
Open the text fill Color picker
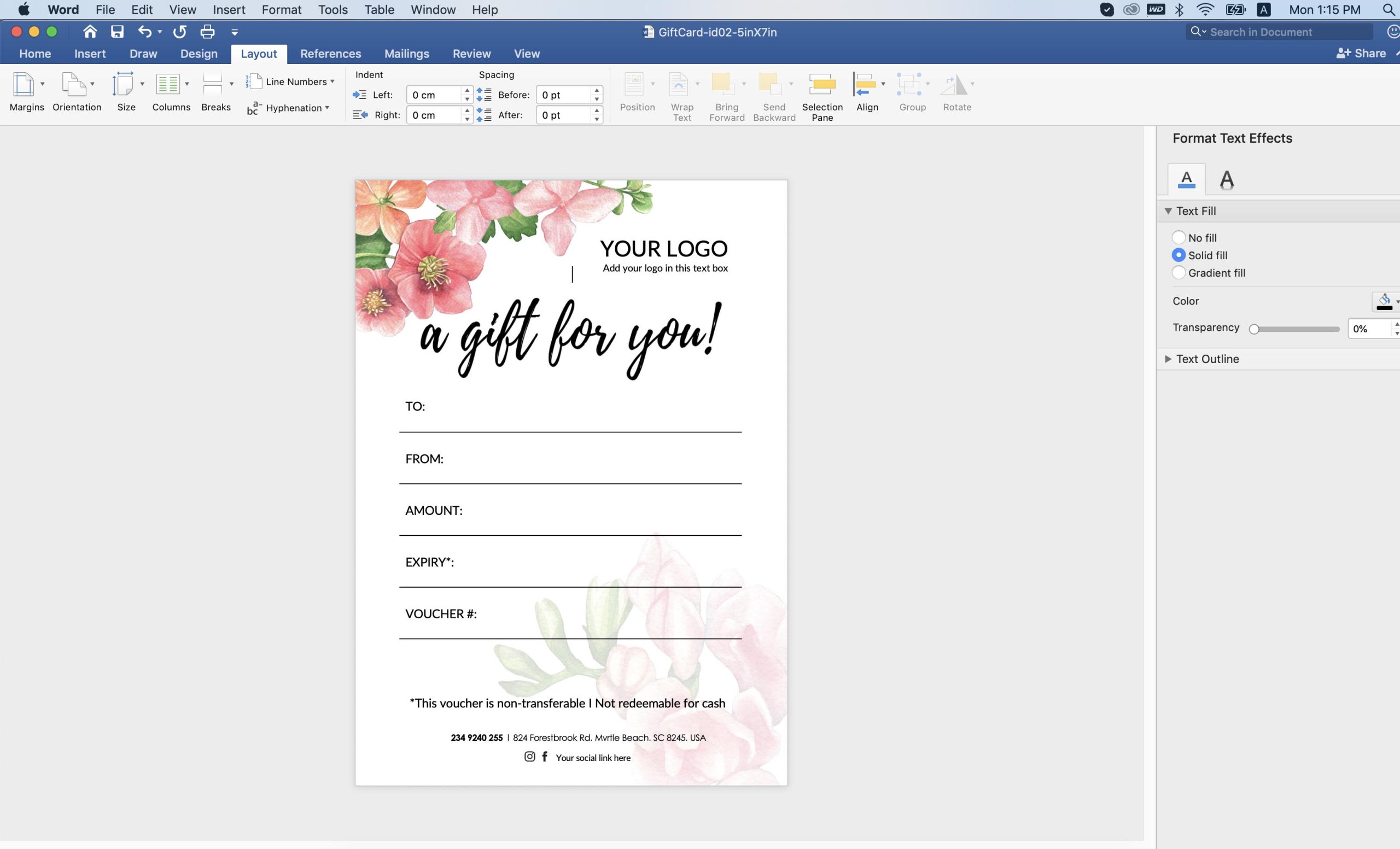(1385, 302)
